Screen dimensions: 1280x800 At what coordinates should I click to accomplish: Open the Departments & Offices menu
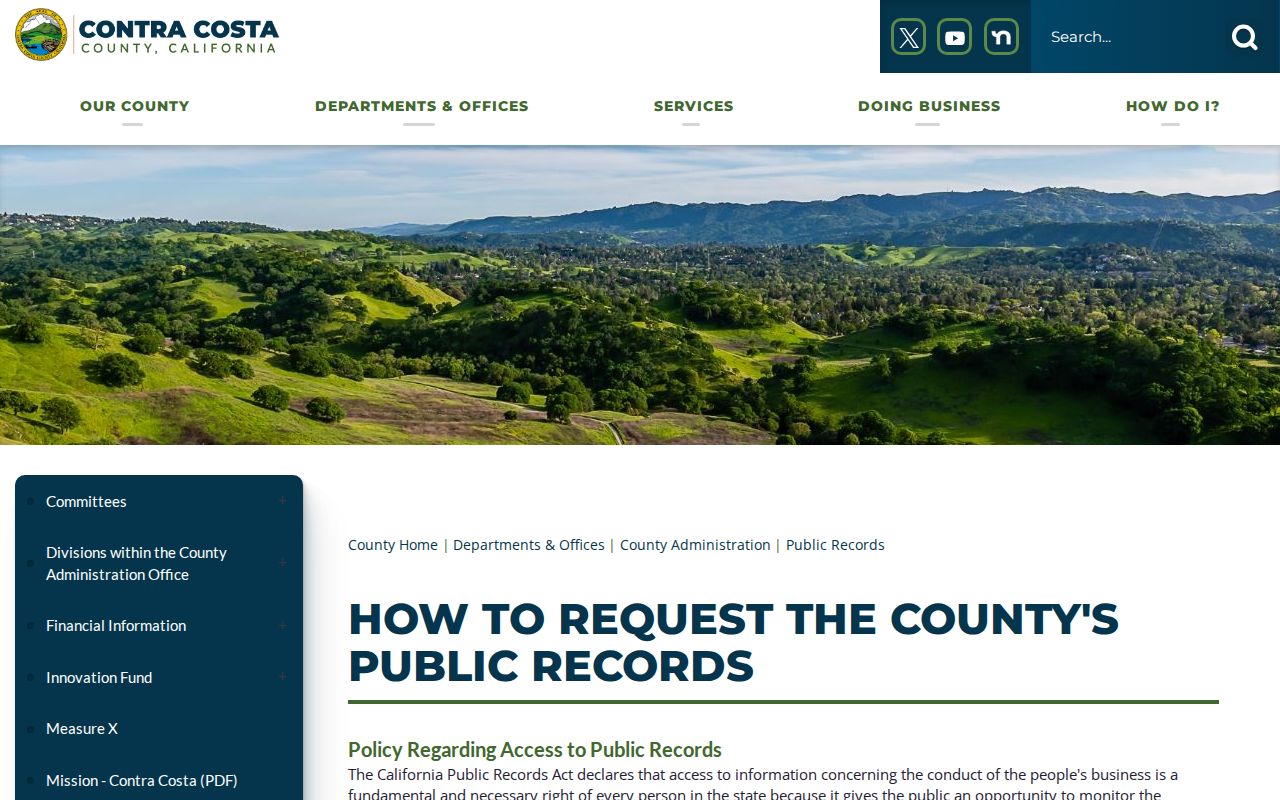(x=421, y=106)
